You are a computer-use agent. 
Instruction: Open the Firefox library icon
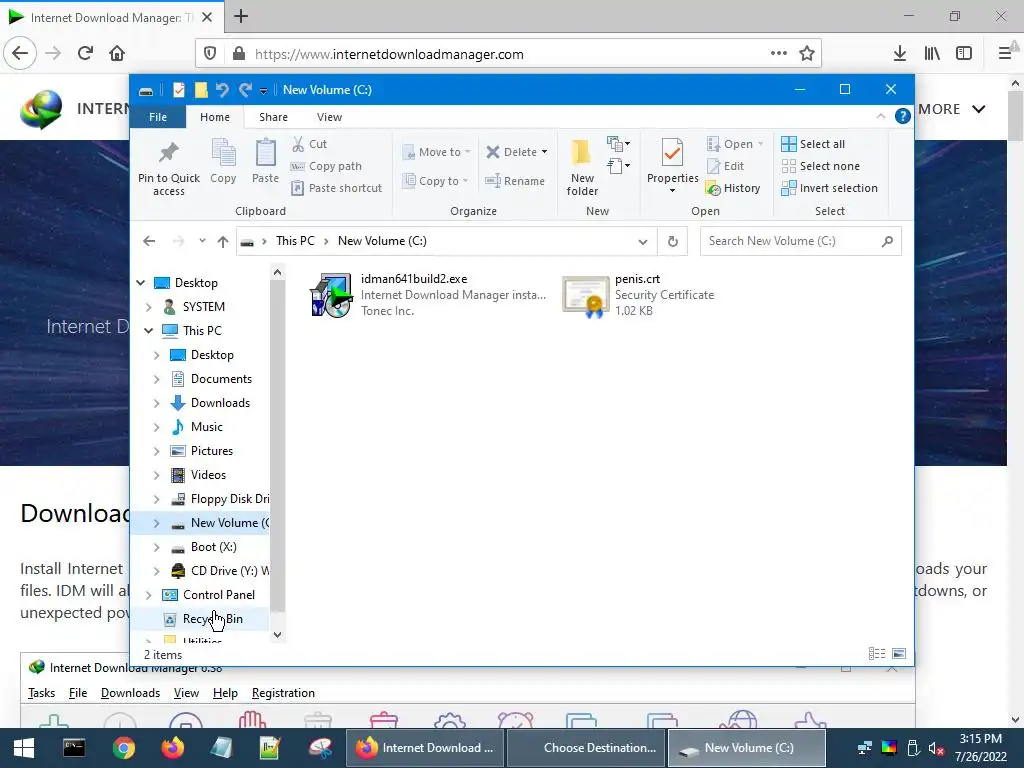point(932,54)
